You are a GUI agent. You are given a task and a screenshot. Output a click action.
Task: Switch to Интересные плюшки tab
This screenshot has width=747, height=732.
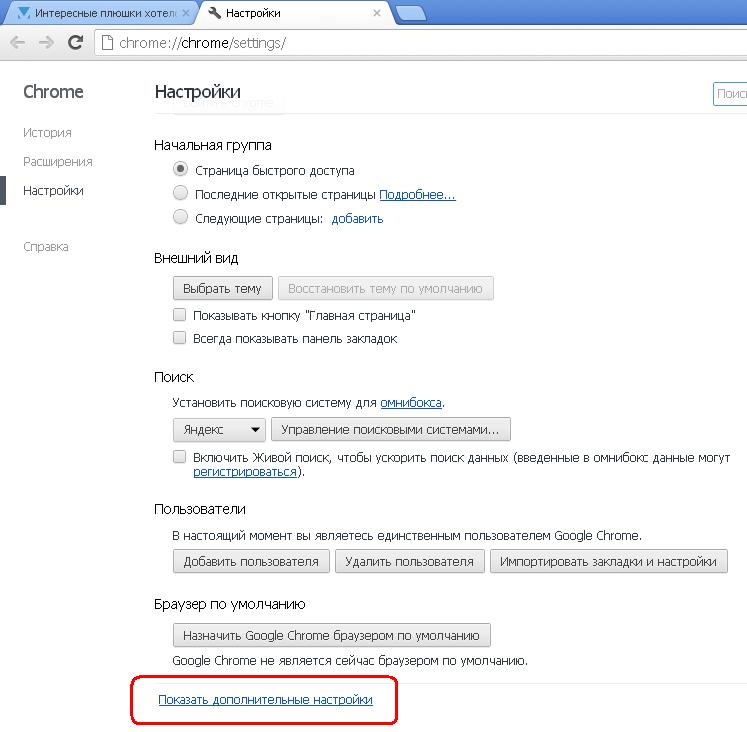click(x=100, y=13)
